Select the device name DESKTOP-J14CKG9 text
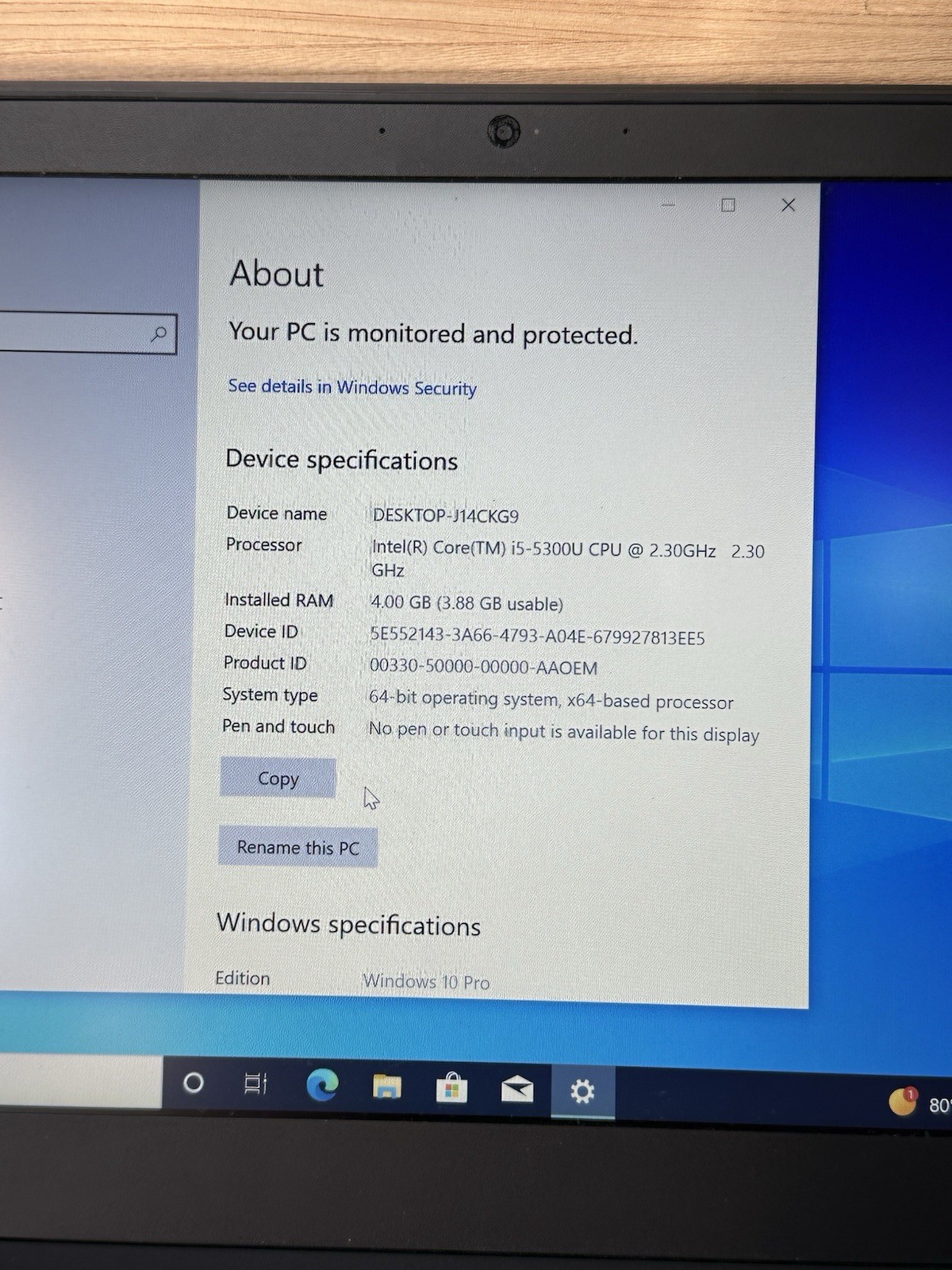 [446, 516]
